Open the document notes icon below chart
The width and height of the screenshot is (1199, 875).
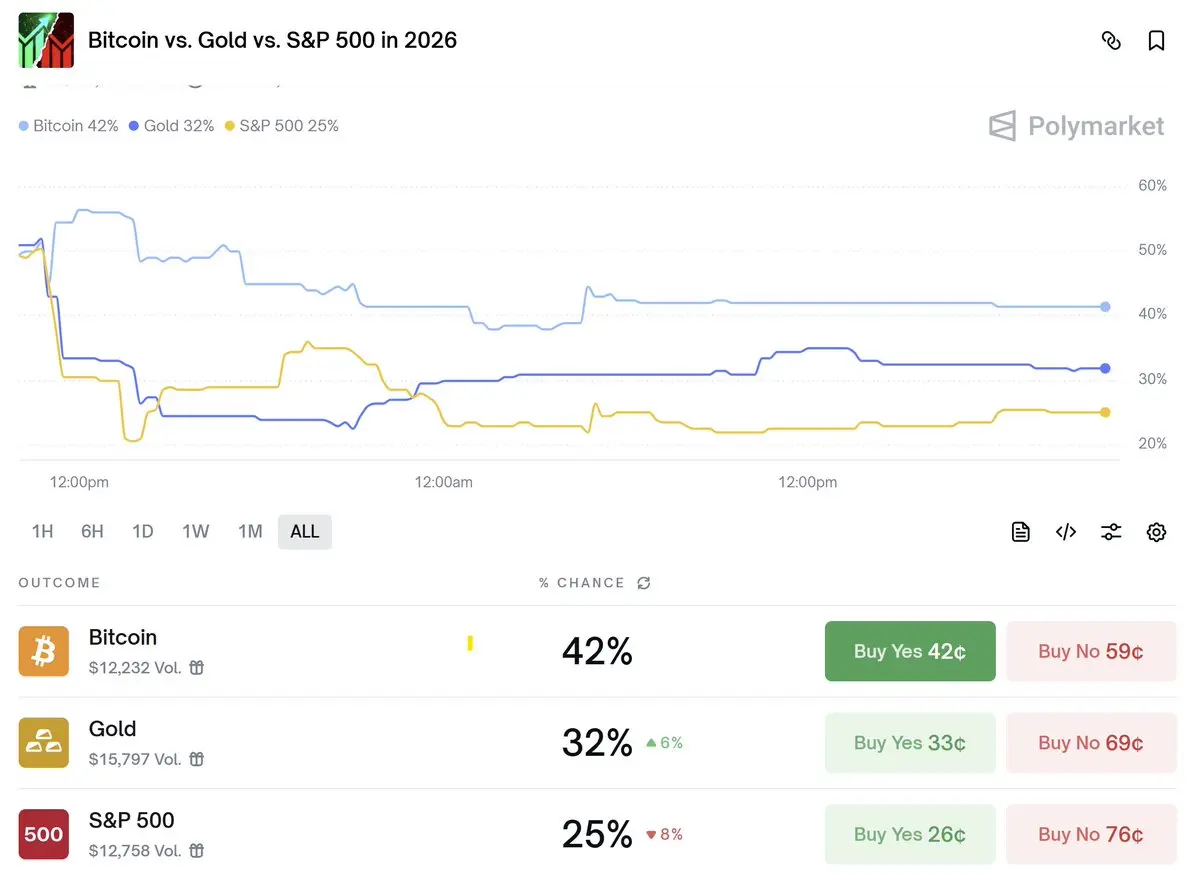1020,532
